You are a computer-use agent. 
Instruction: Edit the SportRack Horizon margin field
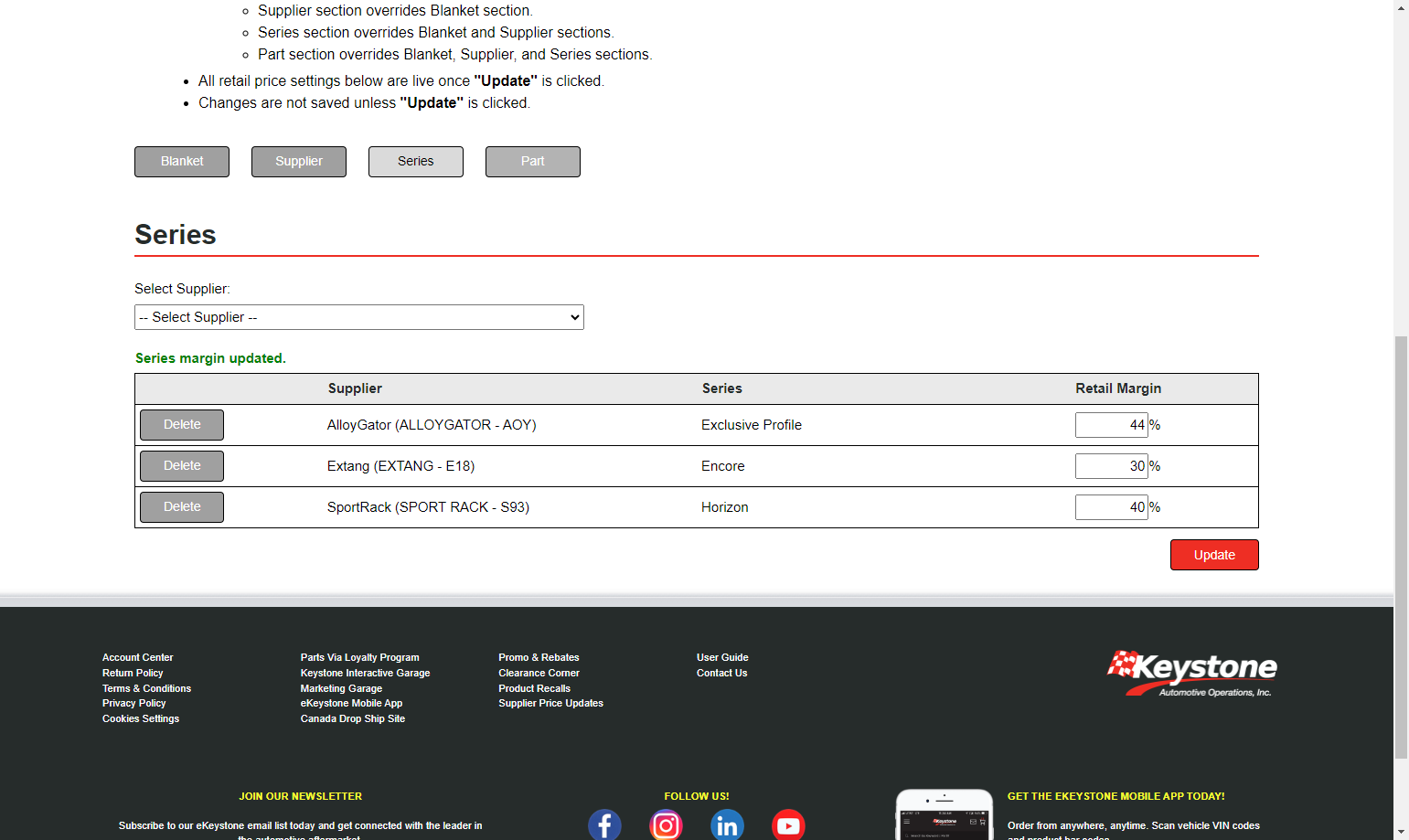click(1112, 507)
